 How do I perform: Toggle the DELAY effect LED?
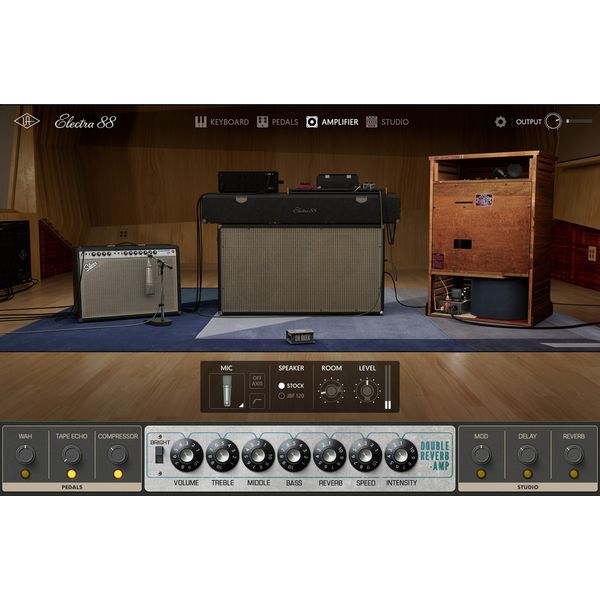click(527, 474)
